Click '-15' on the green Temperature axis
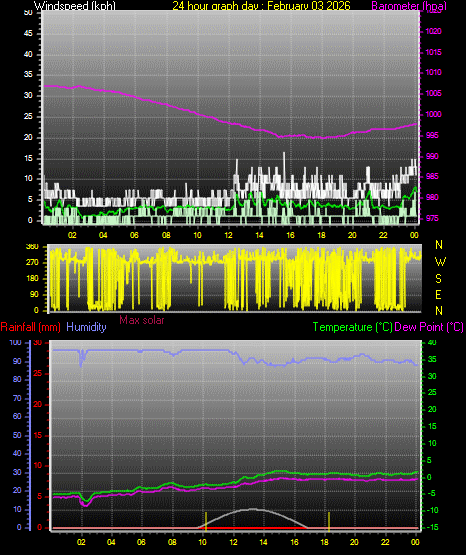466x555 pixels. tap(432, 527)
